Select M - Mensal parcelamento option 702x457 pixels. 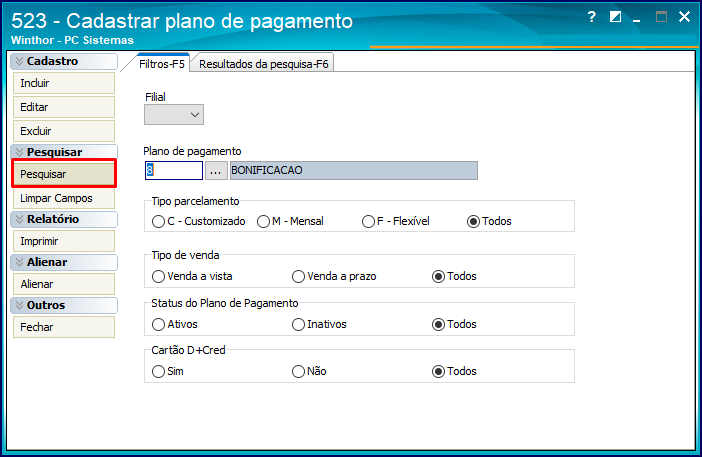[x=290, y=222]
